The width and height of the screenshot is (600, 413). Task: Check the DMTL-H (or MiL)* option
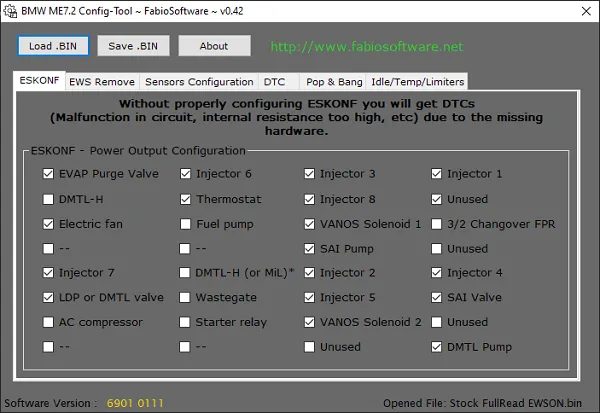click(184, 273)
